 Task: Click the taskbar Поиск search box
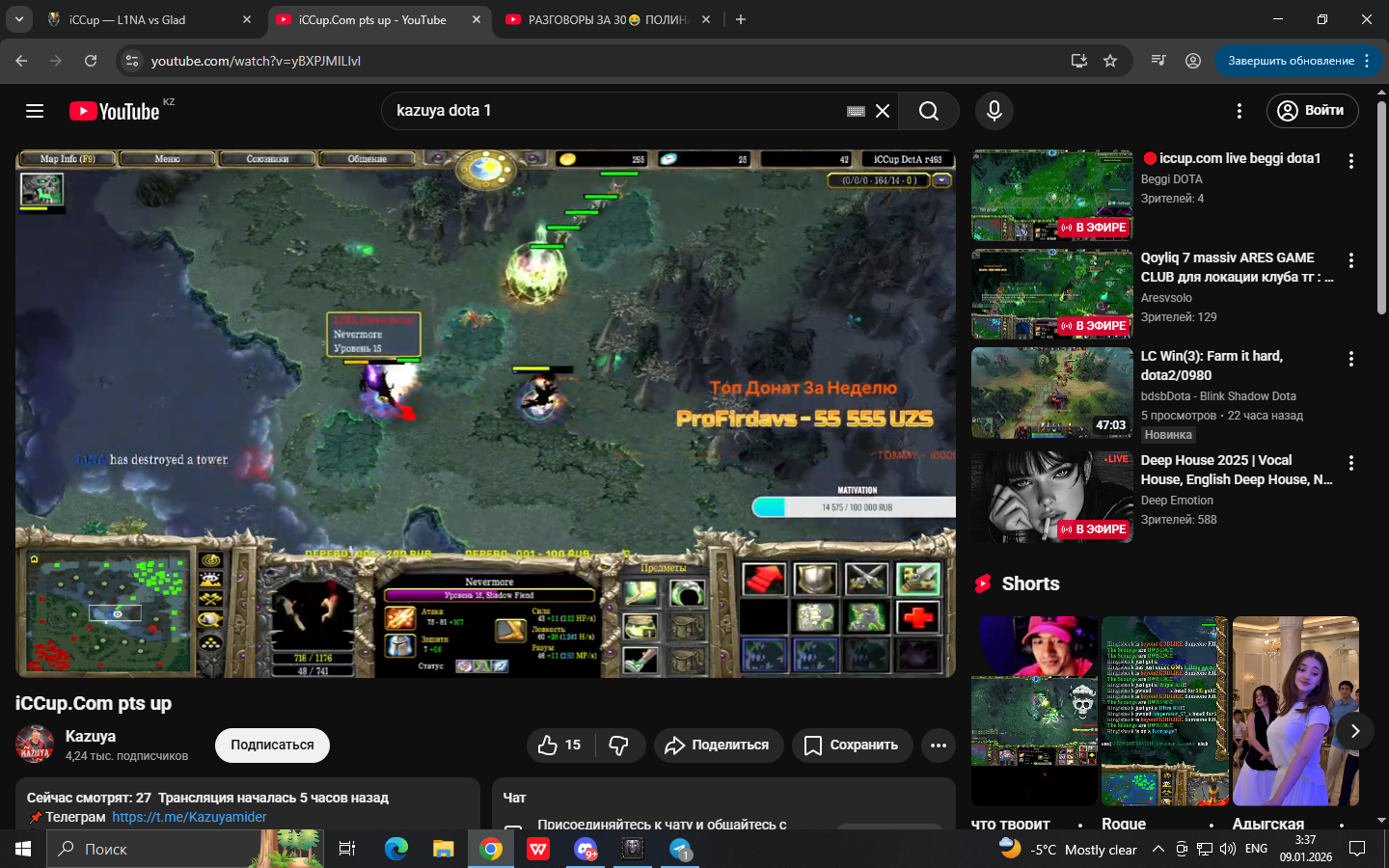pyautogui.click(x=183, y=849)
